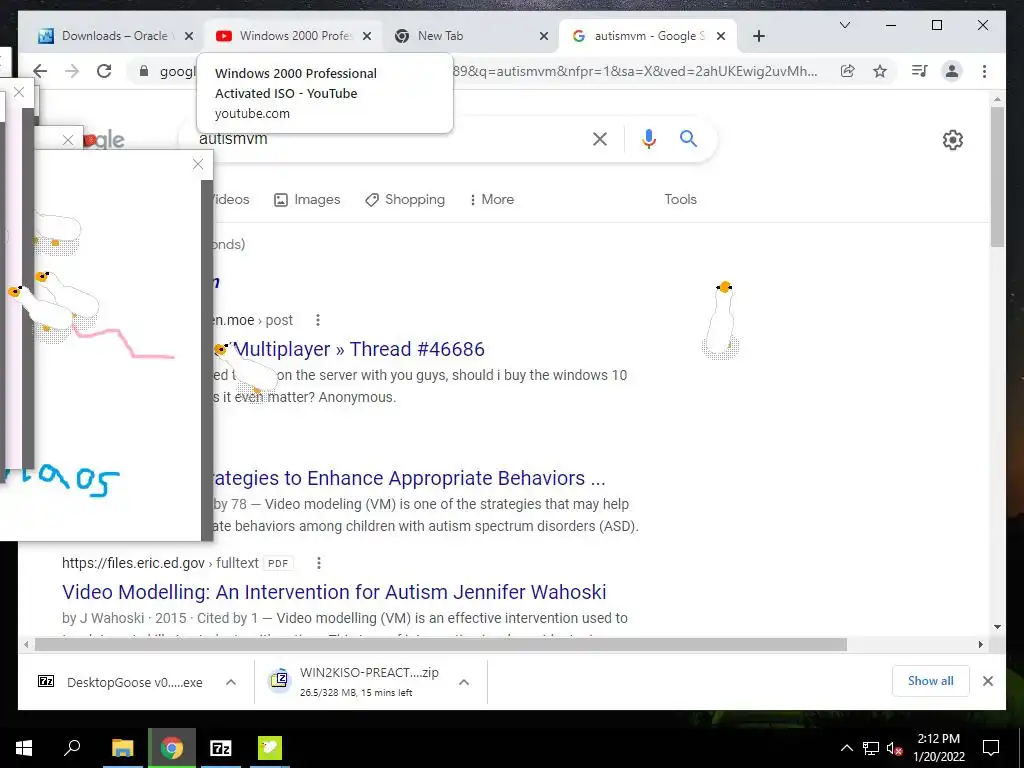Clear the search box with the X
1024x768 pixels.
(600, 138)
